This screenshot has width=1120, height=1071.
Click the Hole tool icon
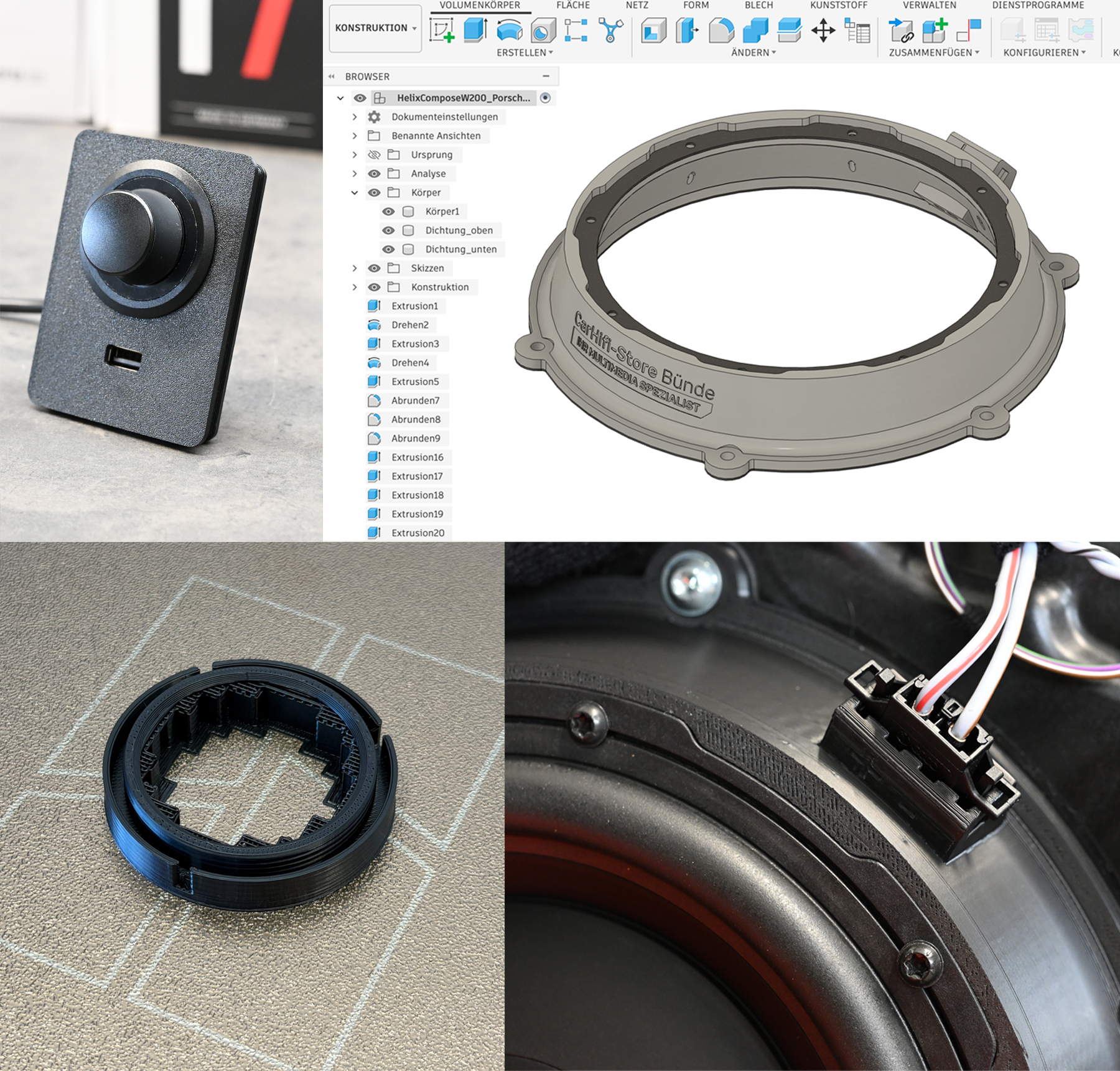pos(543,30)
